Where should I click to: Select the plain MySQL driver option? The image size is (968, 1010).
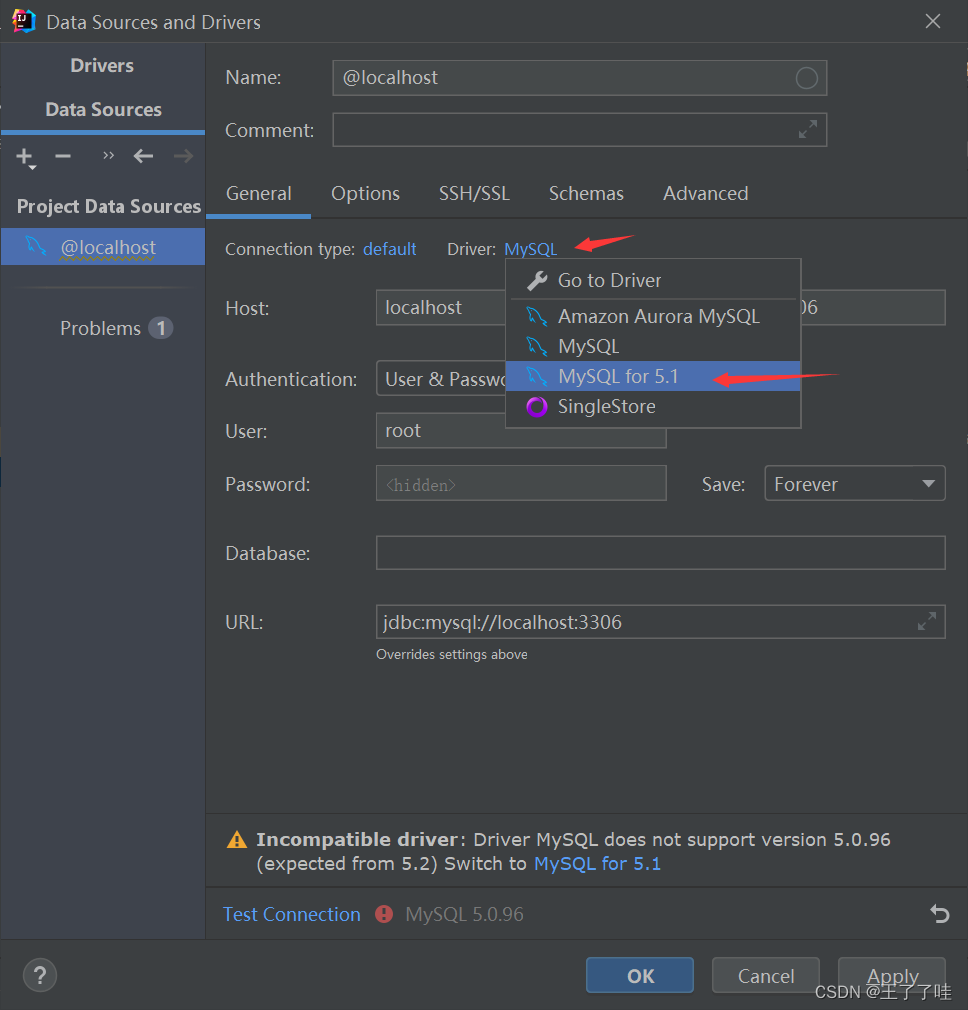(653, 347)
